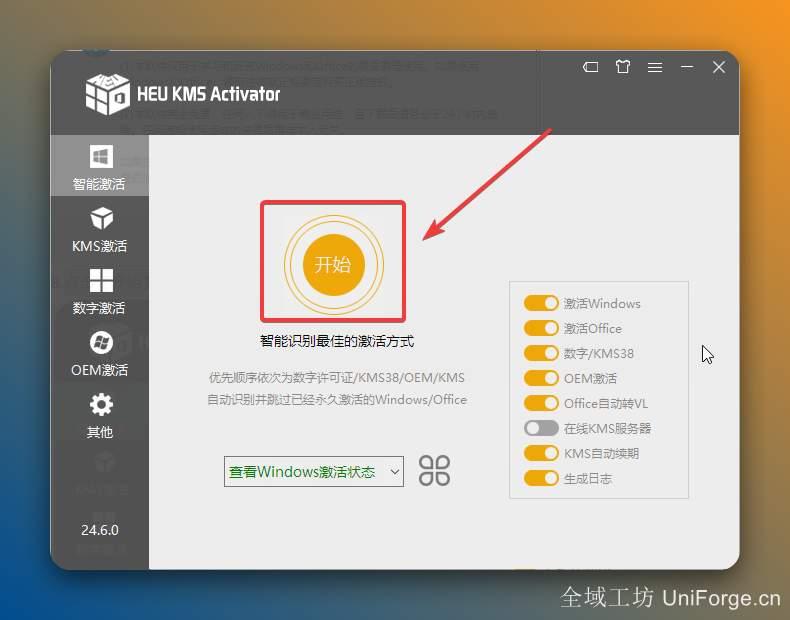This screenshot has height=620, width=790.
Task: Open the 智能激活 sidebar tab
Action: (x=99, y=166)
